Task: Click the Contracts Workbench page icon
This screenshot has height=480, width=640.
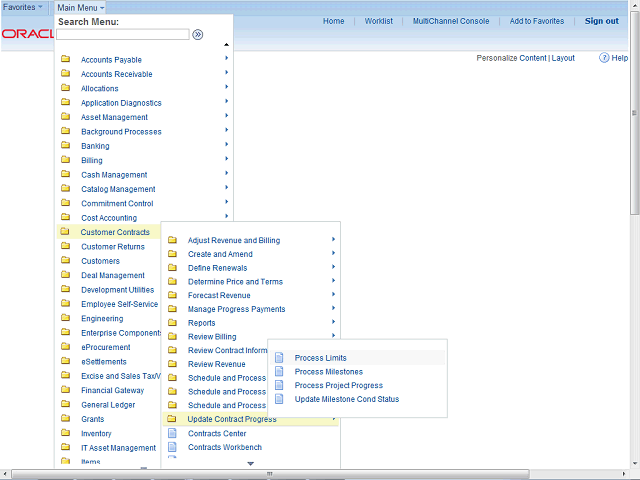Action: 173,447
